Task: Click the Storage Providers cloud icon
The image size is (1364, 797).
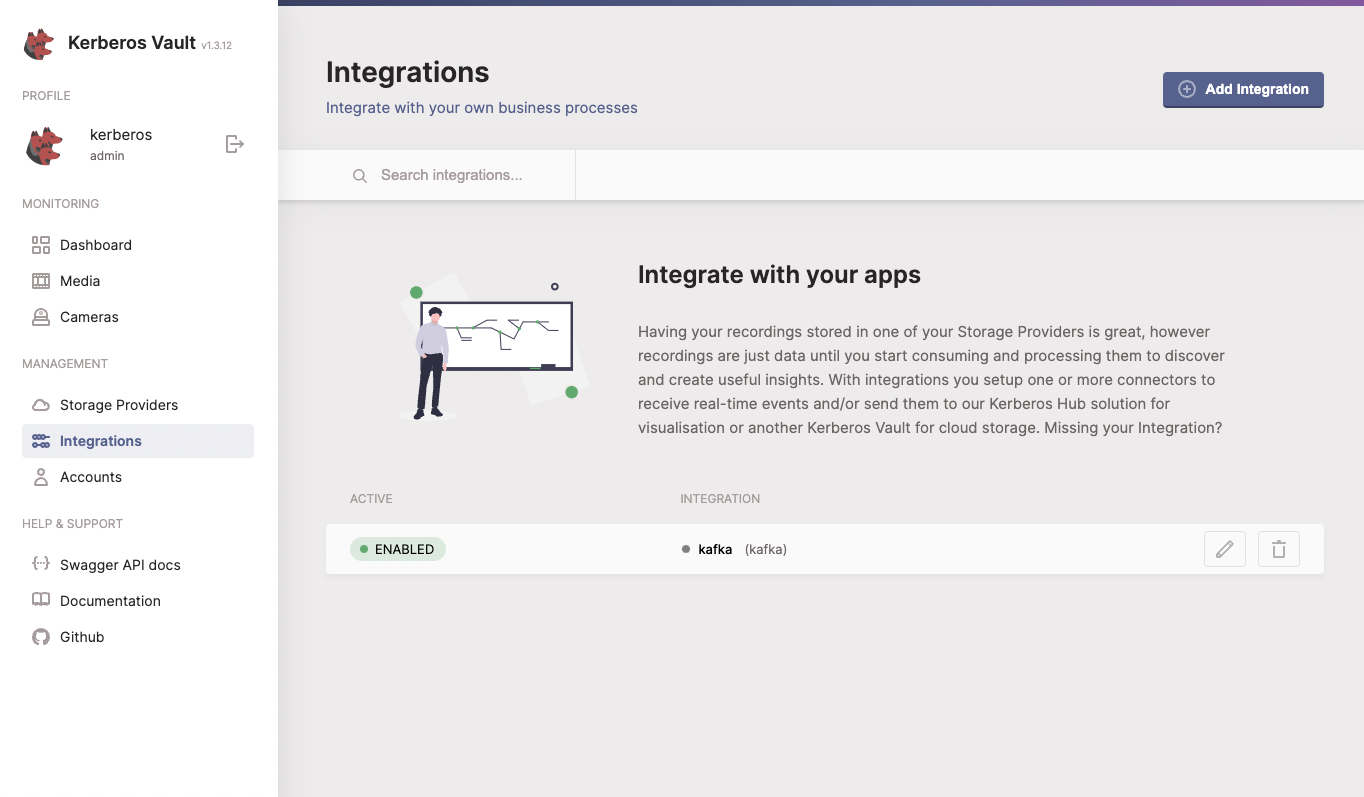Action: coord(40,404)
